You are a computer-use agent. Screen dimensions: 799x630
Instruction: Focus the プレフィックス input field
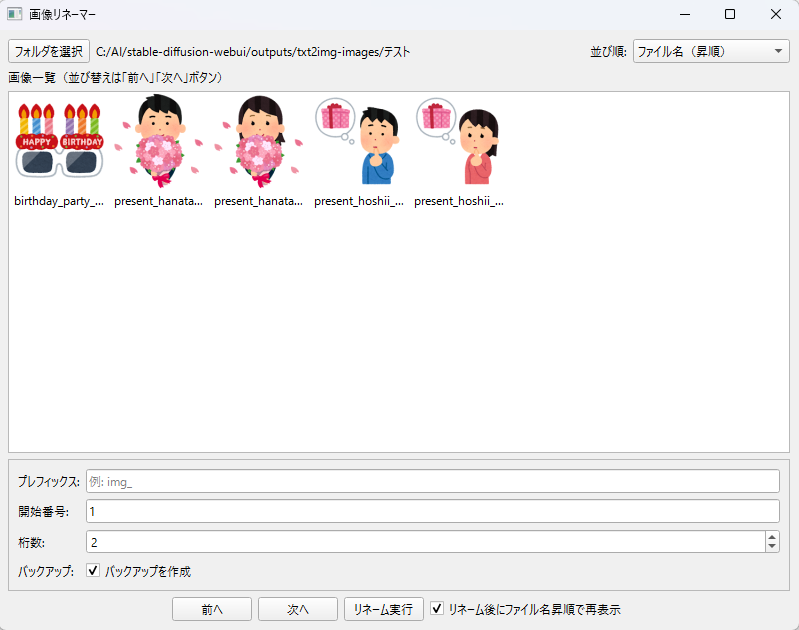[x=433, y=481]
